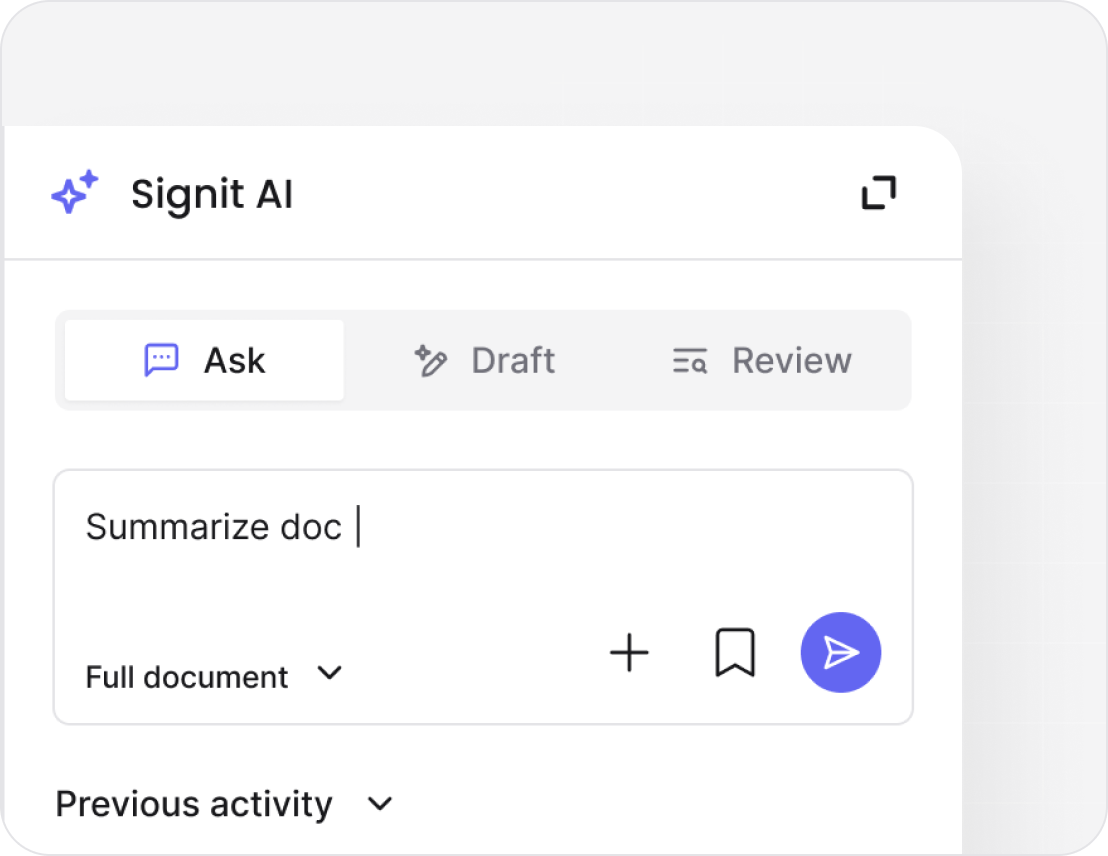The height and width of the screenshot is (856, 1108).
Task: Click the plus icon to add an attachment
Action: tap(629, 653)
